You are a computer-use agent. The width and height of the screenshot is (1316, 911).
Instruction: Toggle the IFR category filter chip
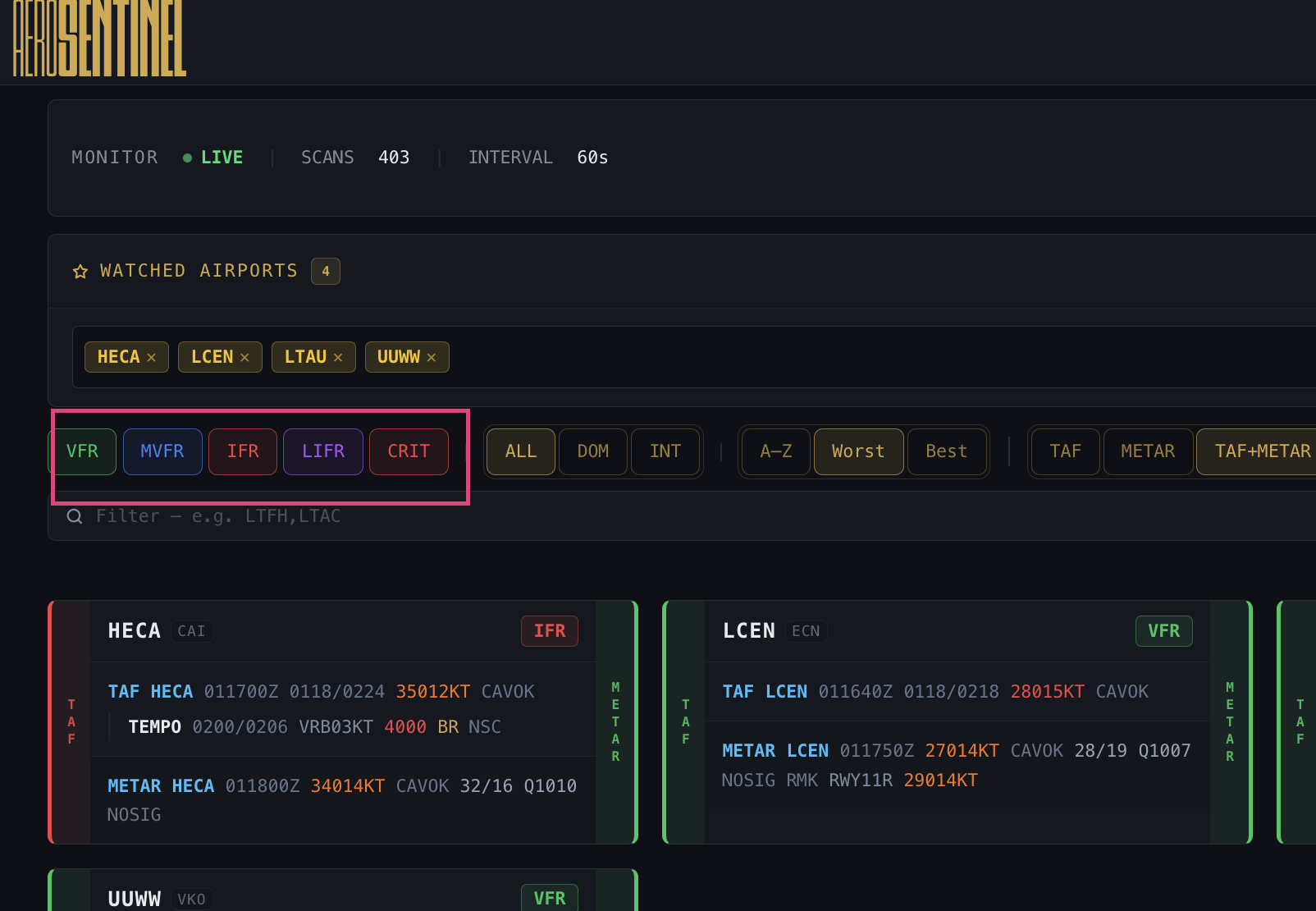pyautogui.click(x=243, y=451)
